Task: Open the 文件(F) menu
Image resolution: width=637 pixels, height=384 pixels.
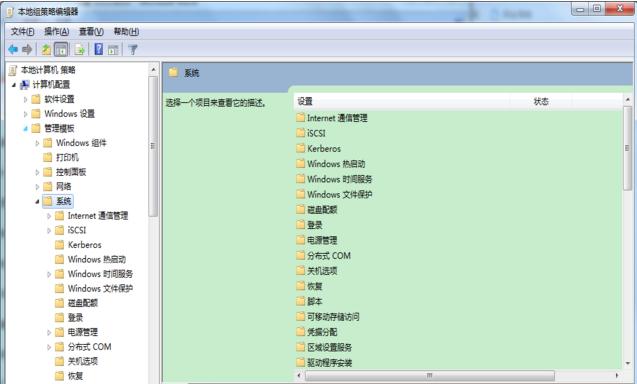Action: pos(22,32)
